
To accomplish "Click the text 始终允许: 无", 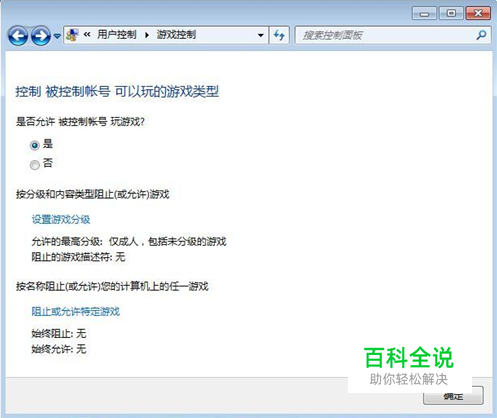I will click(59, 349).
